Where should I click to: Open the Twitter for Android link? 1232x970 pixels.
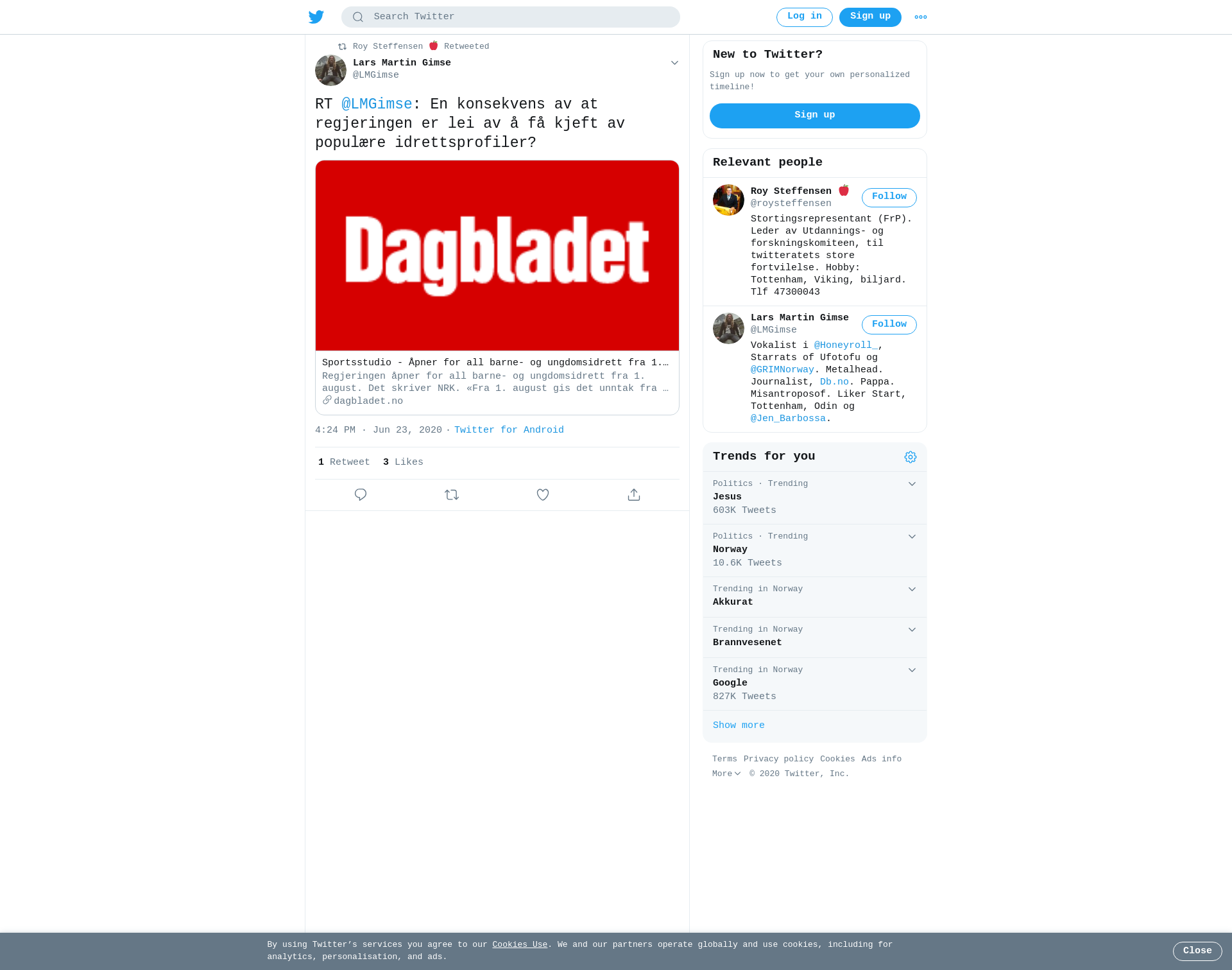coord(509,430)
